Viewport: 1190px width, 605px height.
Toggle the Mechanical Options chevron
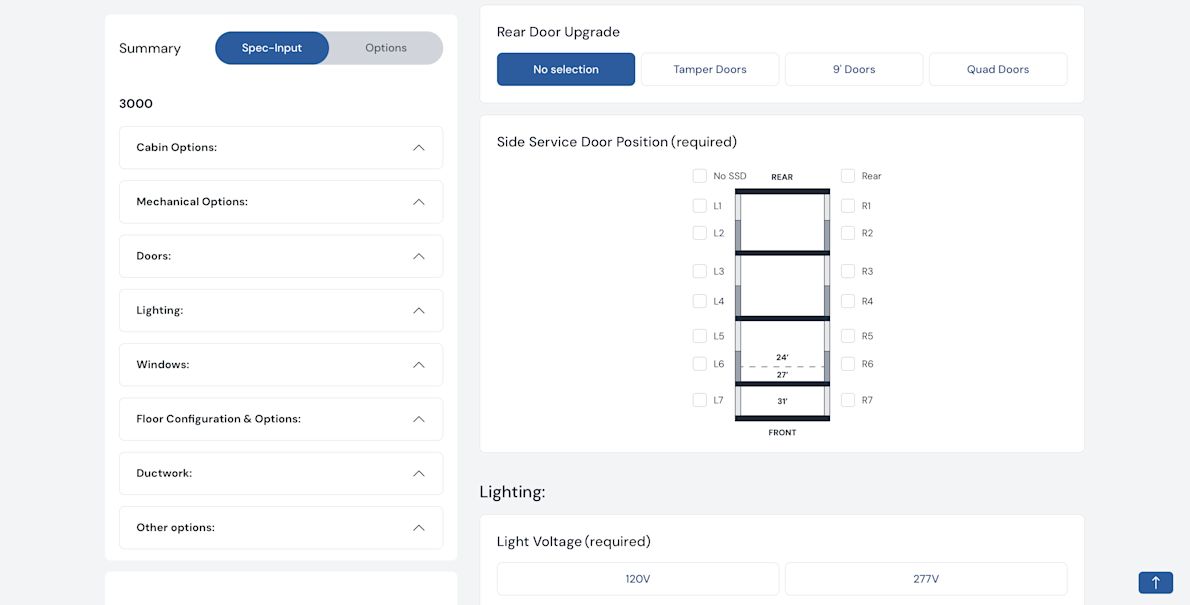coord(419,202)
